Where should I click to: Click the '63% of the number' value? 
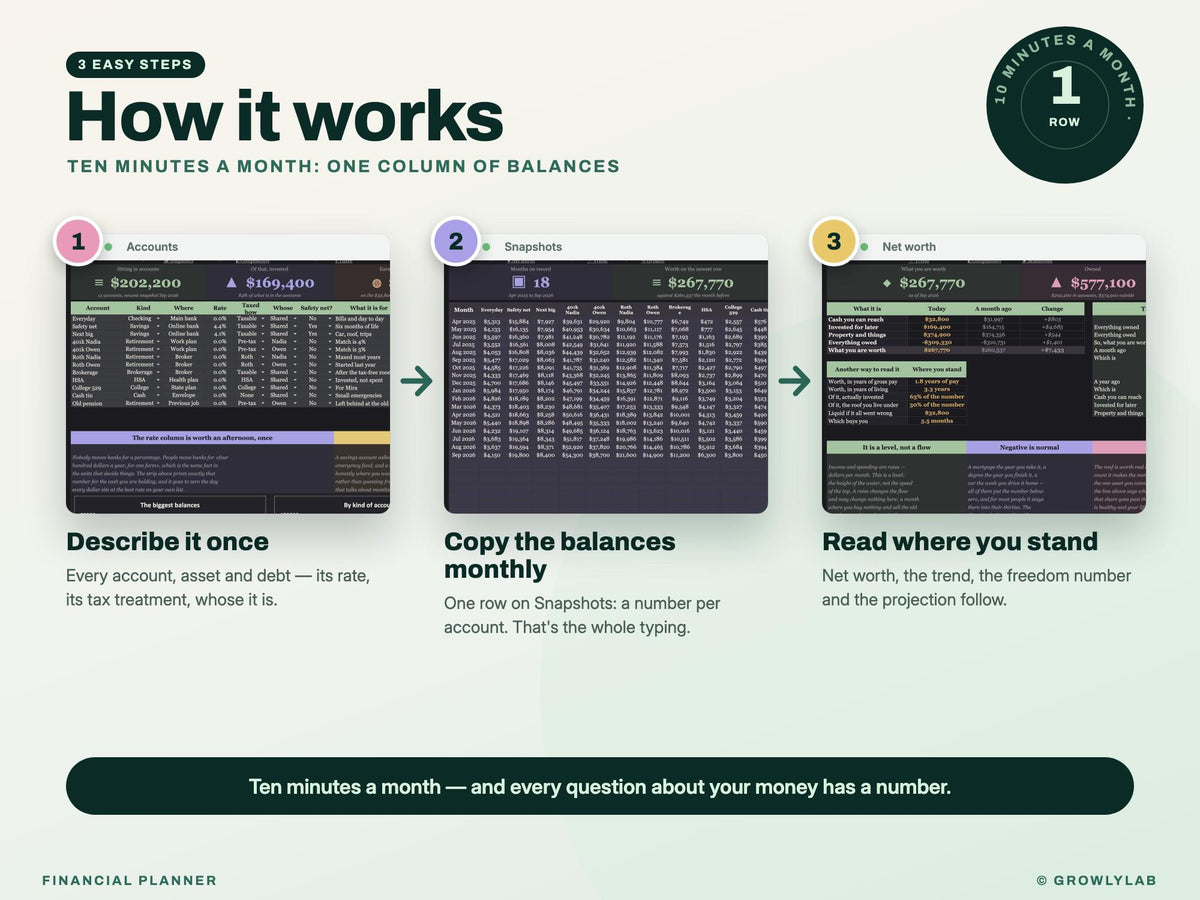tap(937, 397)
